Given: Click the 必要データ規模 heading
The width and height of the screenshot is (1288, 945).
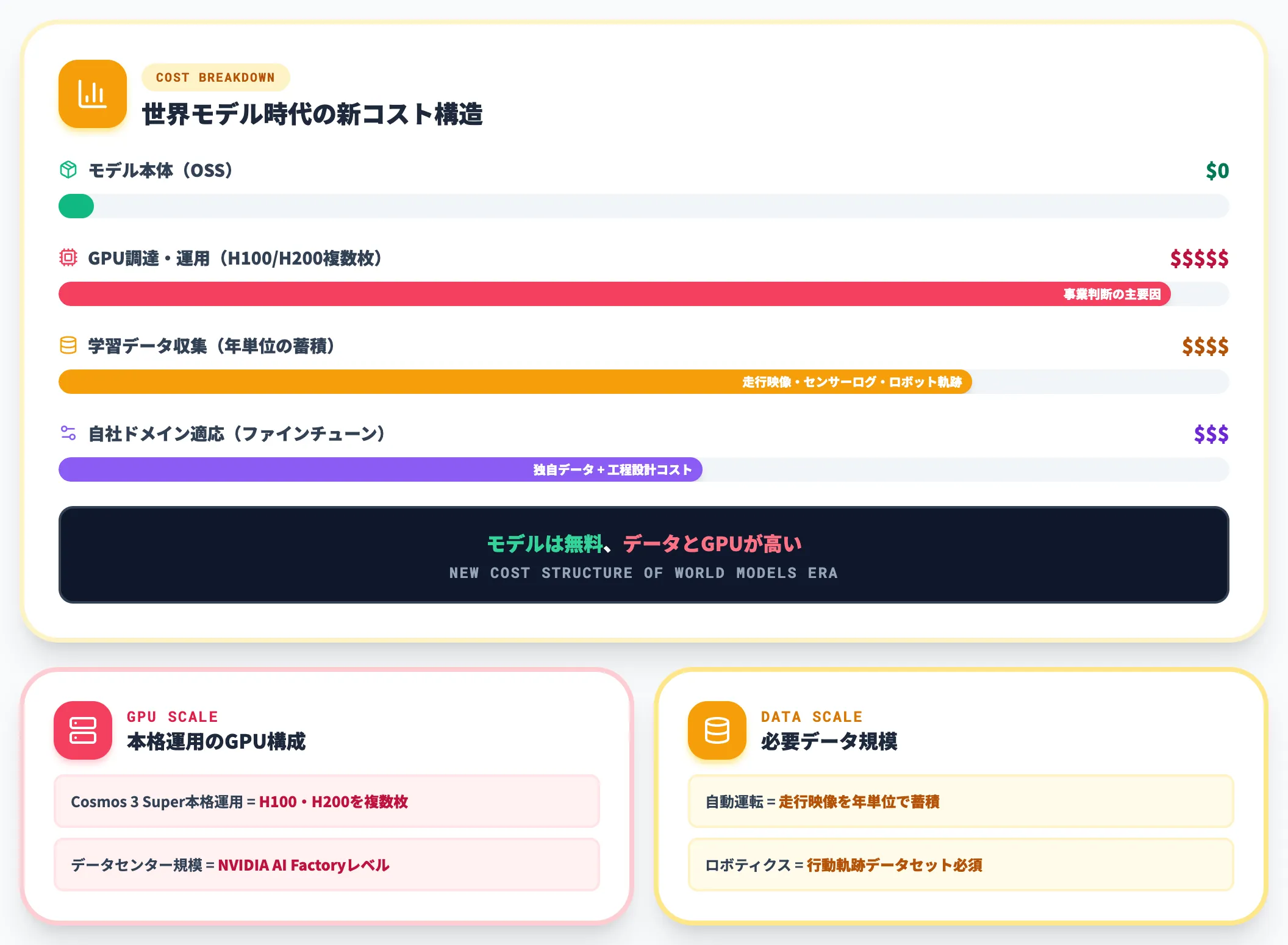Looking at the screenshot, I should coord(829,741).
